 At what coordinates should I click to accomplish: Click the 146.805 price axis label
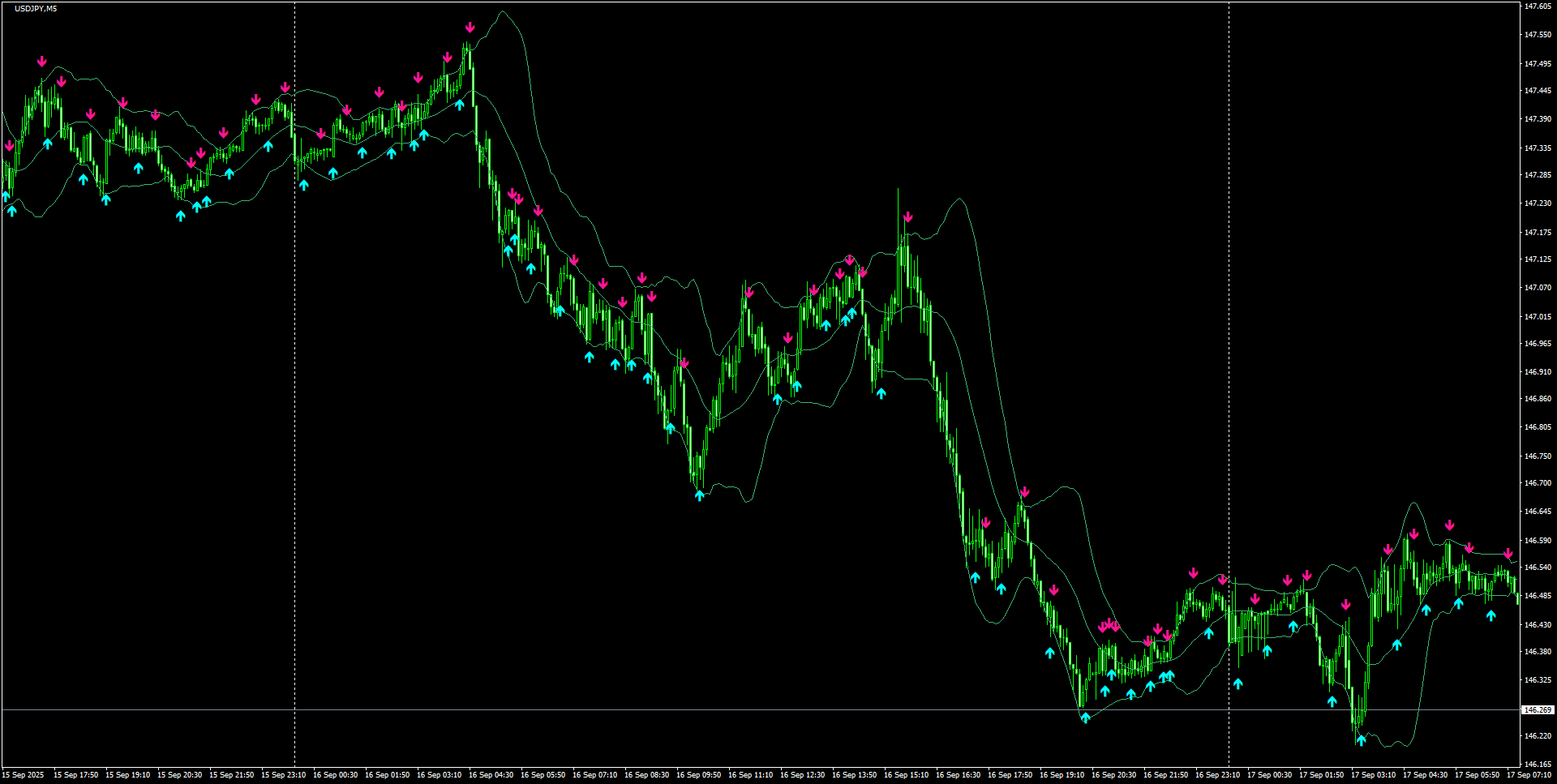(1538, 427)
